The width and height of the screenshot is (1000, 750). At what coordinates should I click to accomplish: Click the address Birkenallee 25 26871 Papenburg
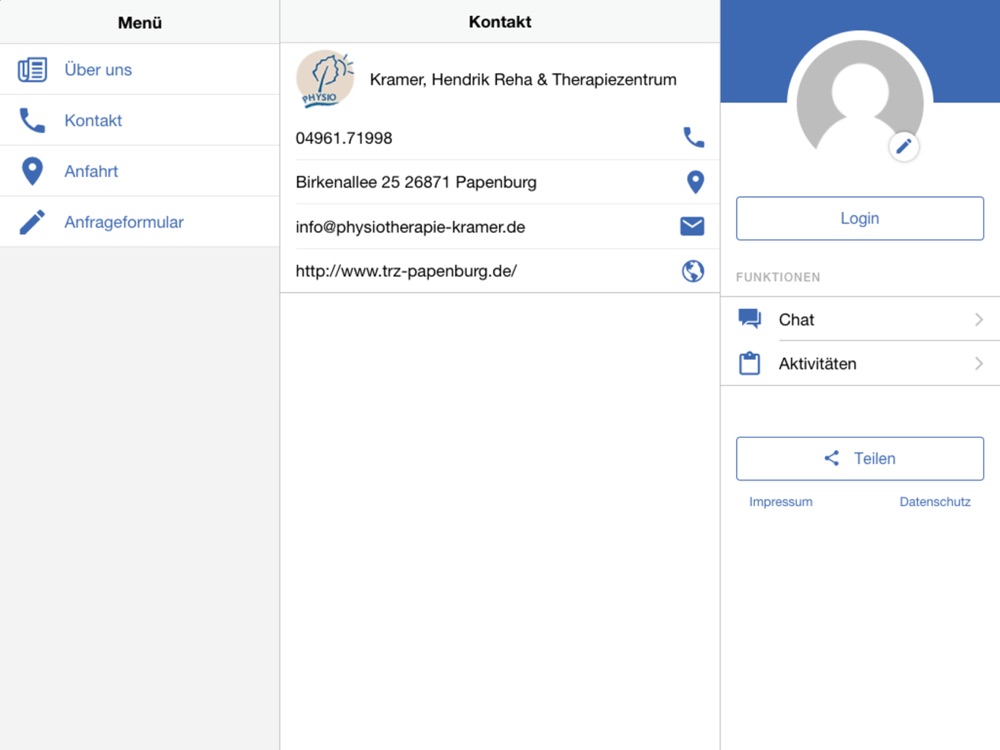pyautogui.click(x=416, y=182)
